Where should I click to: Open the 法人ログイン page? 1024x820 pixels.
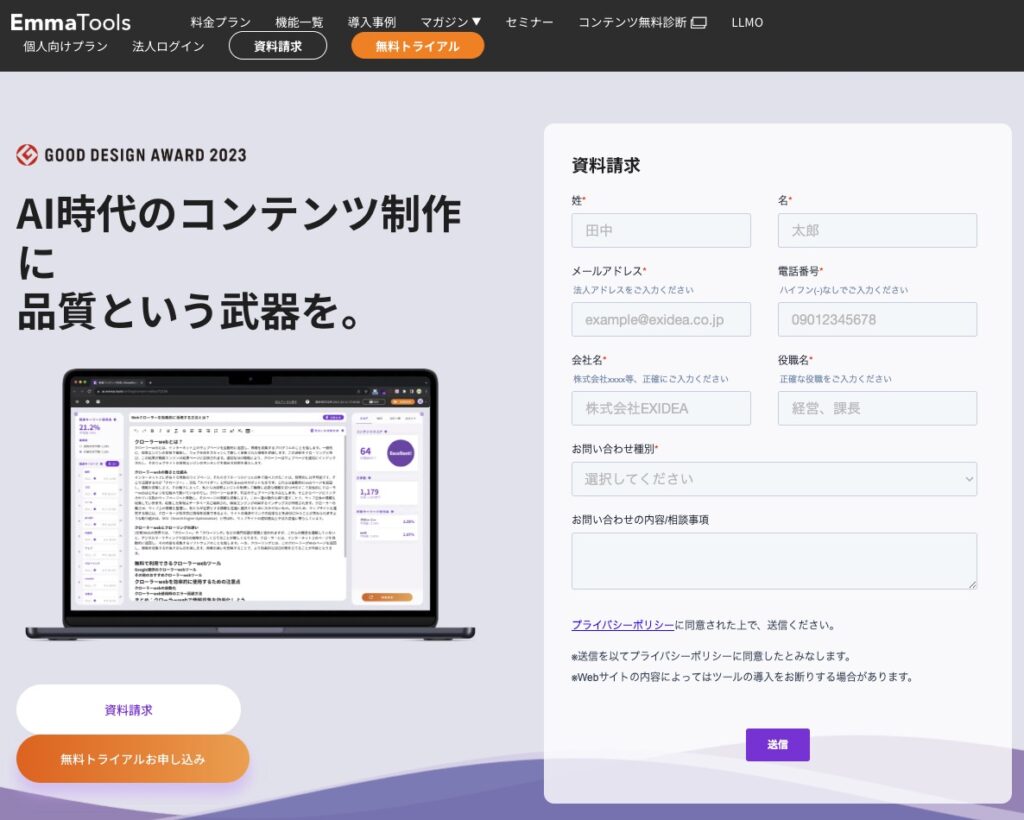(x=168, y=46)
